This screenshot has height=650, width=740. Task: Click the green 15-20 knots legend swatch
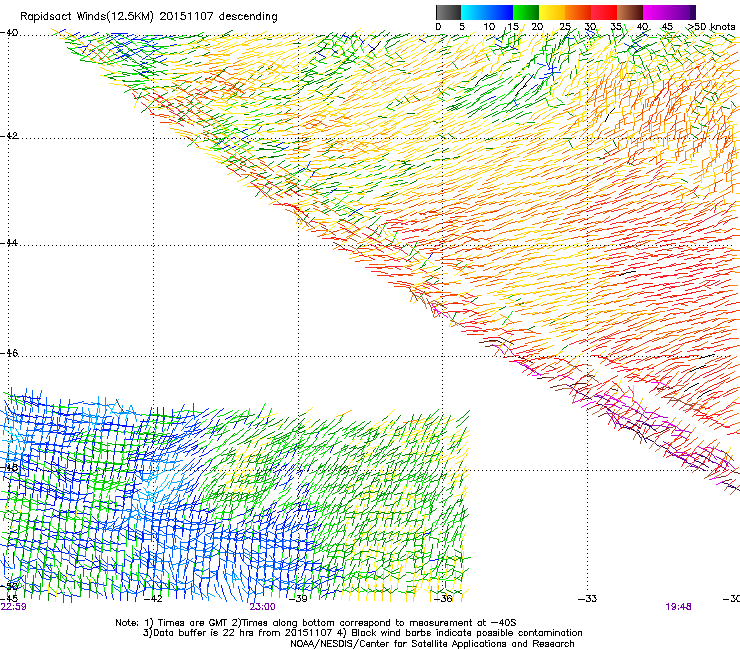point(526,12)
